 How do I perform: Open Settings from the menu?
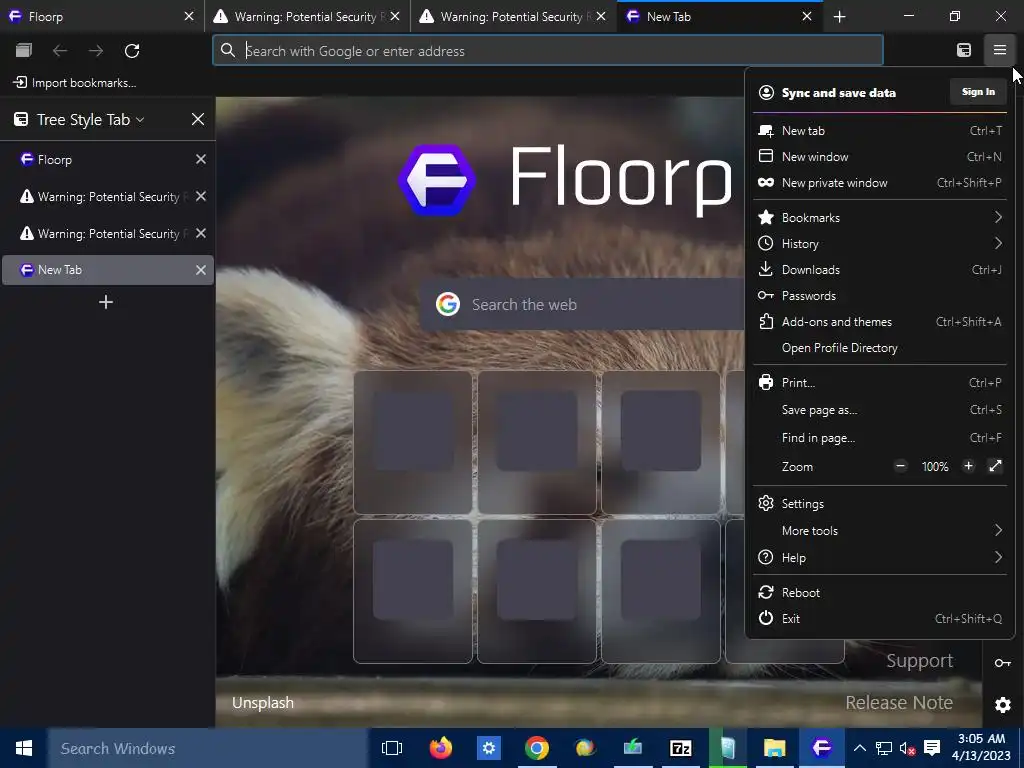[x=880, y=504]
